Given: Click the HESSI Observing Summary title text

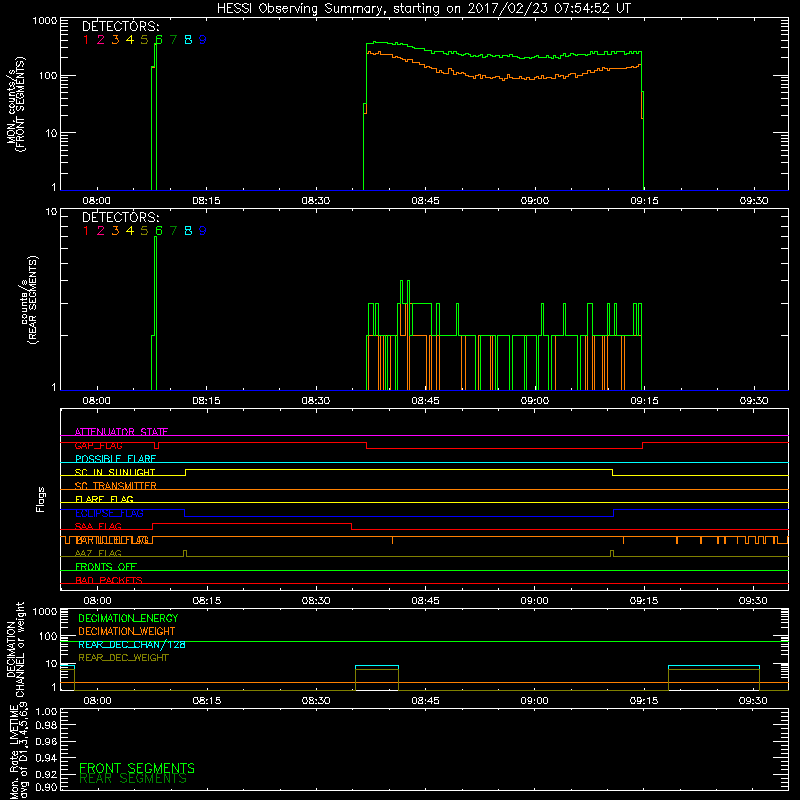Looking at the screenshot, I should pos(423,9).
